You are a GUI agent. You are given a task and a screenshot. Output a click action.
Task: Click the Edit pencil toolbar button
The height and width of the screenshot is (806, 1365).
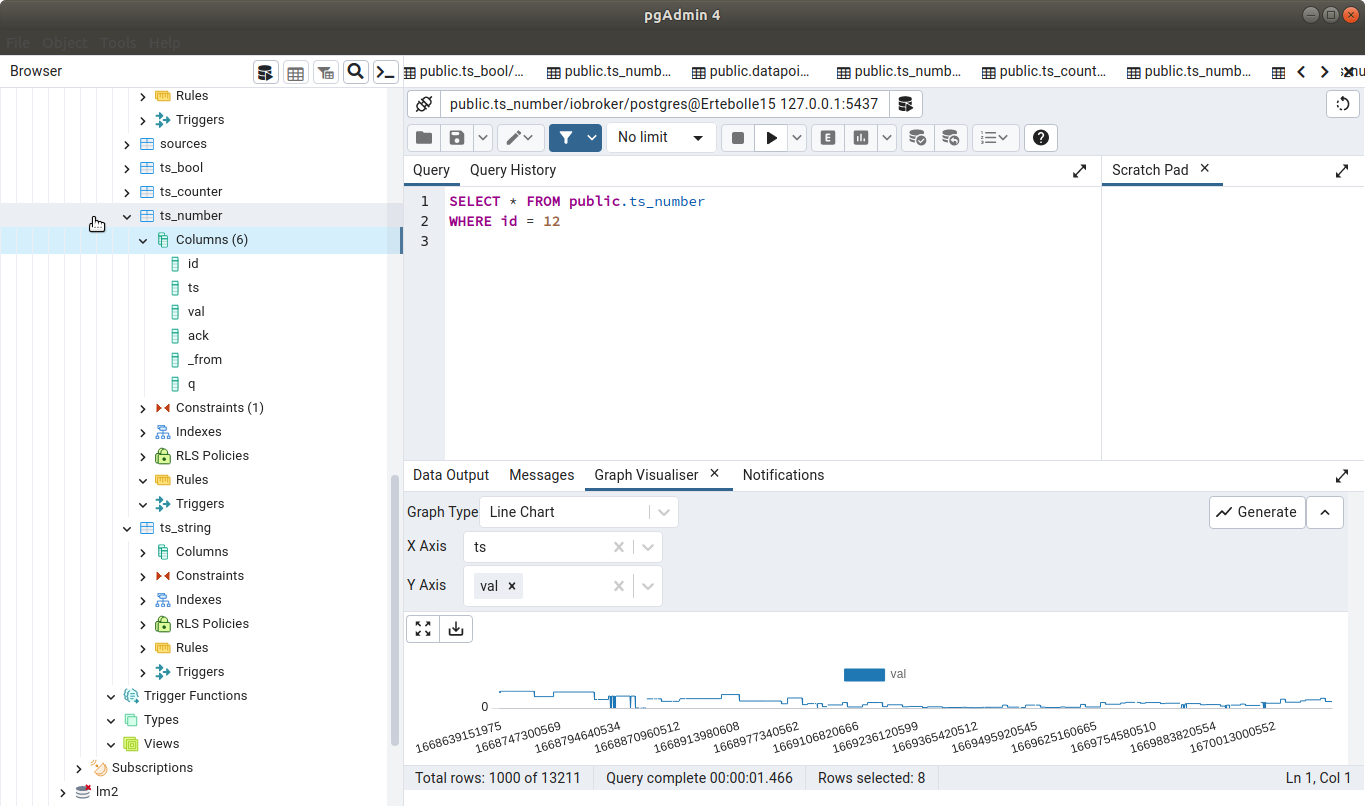(x=521, y=138)
